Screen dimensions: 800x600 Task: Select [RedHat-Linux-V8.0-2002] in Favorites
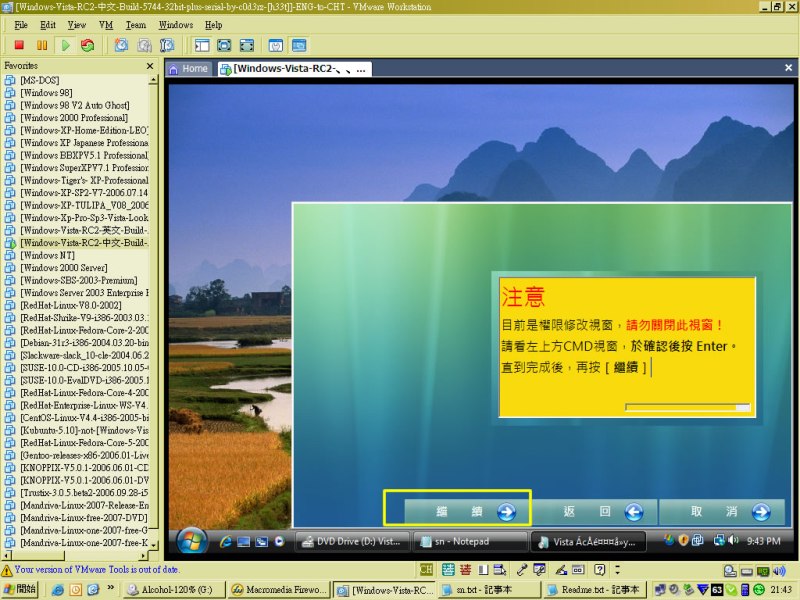(x=71, y=306)
